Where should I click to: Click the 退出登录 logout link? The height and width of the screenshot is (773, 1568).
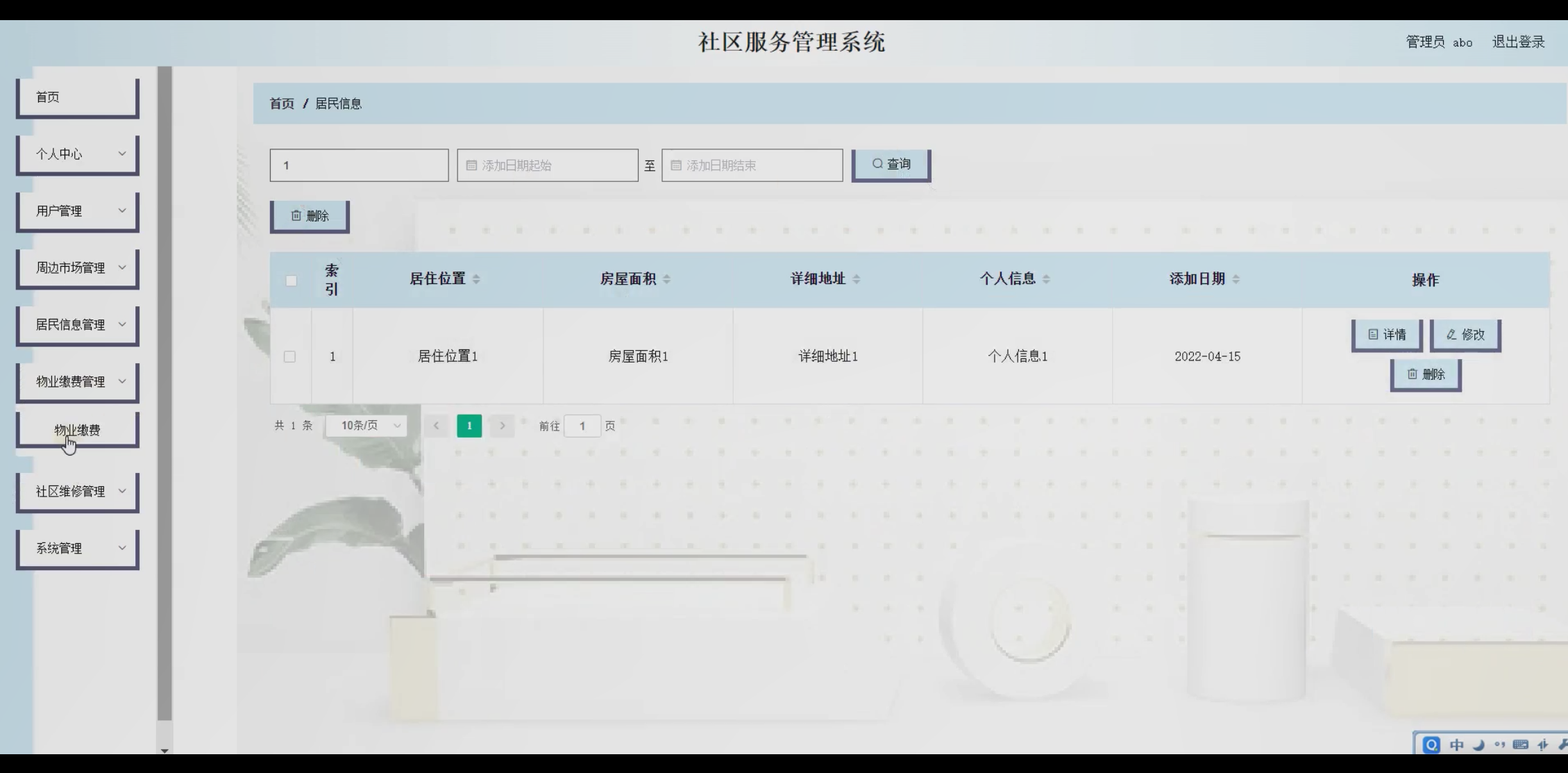click(1518, 42)
